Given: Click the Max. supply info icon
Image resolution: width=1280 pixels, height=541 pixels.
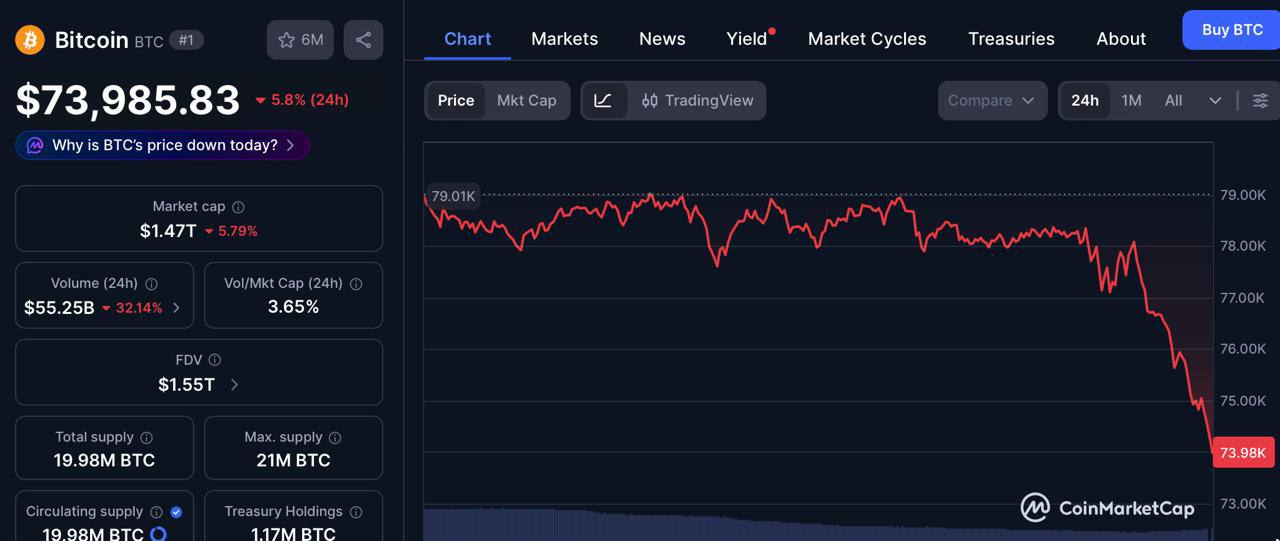Looking at the screenshot, I should tap(335, 438).
